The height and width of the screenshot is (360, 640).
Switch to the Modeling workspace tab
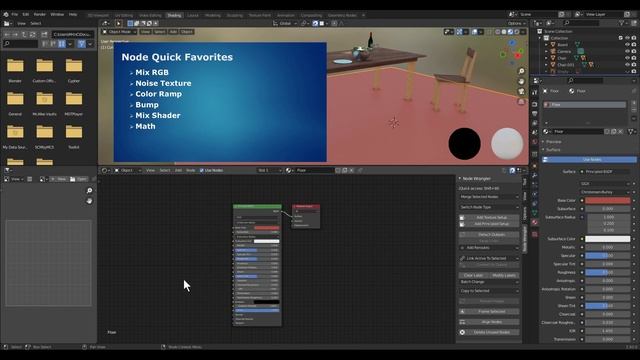(213, 16)
